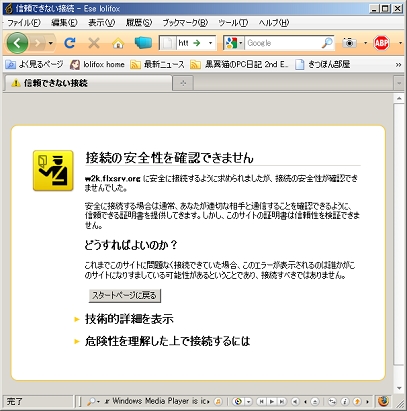Image resolution: width=407 pixels, height=411 pixels.
Task: Click the camera screenshot icon
Action: (349, 43)
